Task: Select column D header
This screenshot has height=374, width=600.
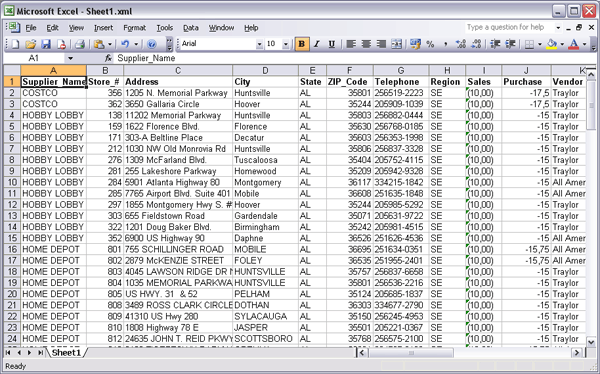Action: click(x=265, y=70)
